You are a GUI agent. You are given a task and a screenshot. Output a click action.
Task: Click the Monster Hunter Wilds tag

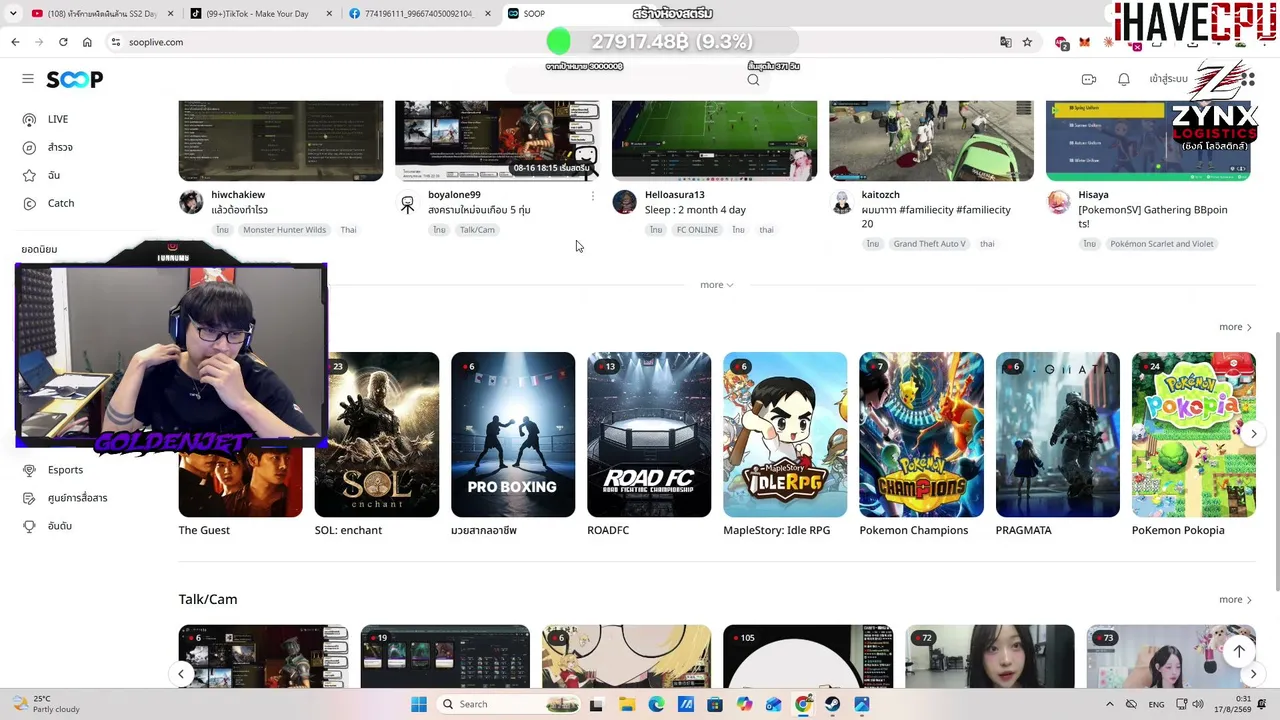point(284,230)
